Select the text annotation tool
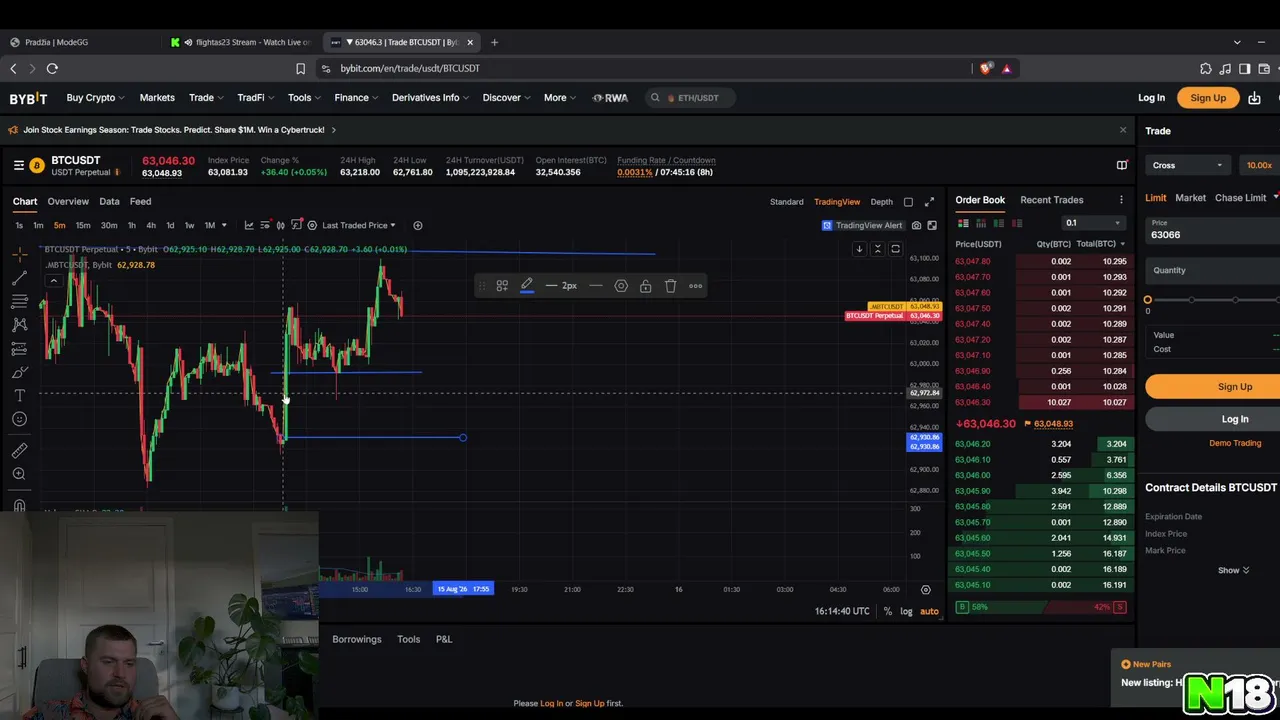1280x720 pixels. [19, 396]
